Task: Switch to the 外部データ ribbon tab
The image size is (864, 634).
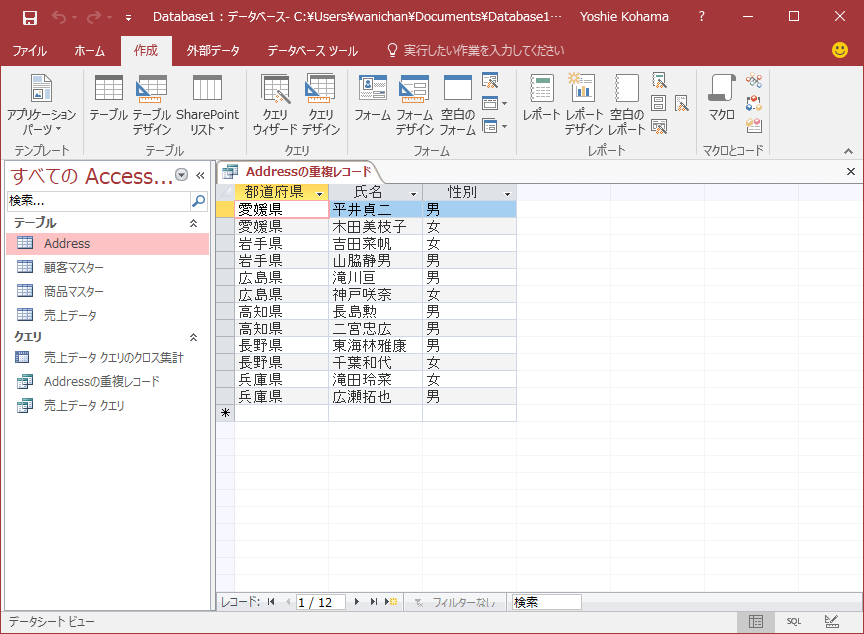Action: [213, 51]
